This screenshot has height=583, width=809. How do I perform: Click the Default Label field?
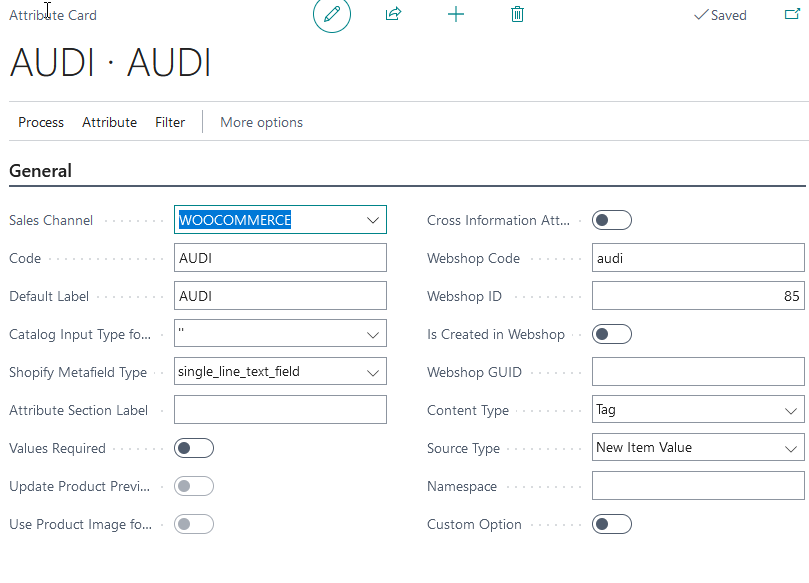pos(280,296)
